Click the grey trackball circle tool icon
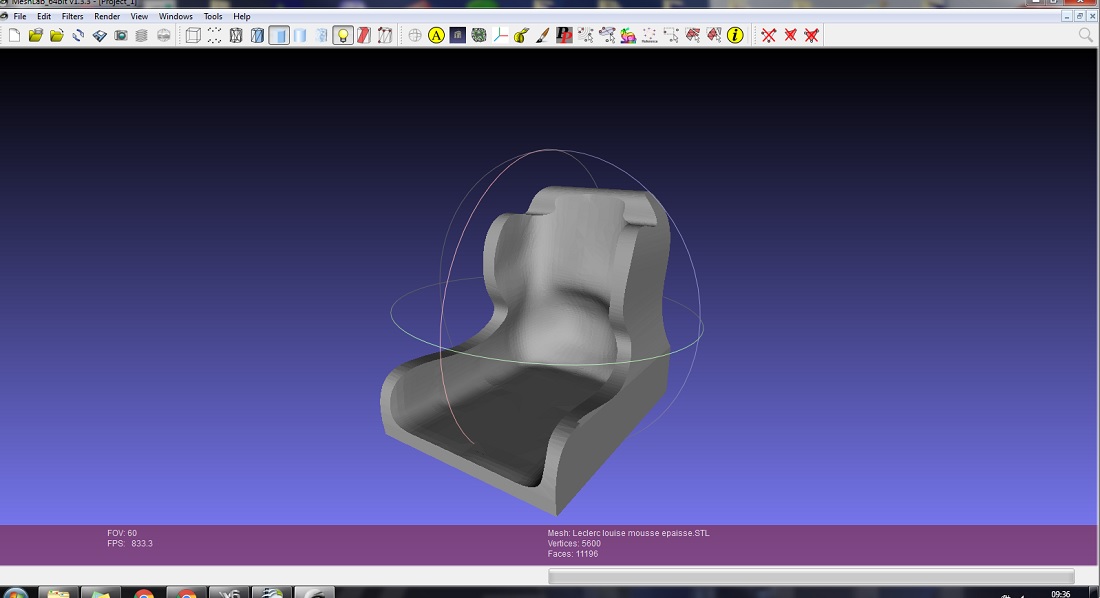This screenshot has width=1100, height=598. point(415,35)
